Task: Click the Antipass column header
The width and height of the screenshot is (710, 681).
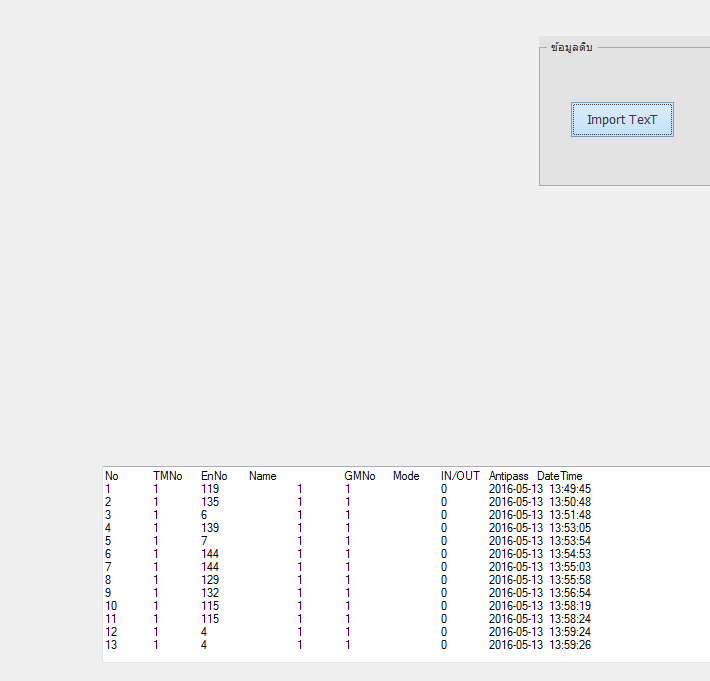Action: point(509,476)
